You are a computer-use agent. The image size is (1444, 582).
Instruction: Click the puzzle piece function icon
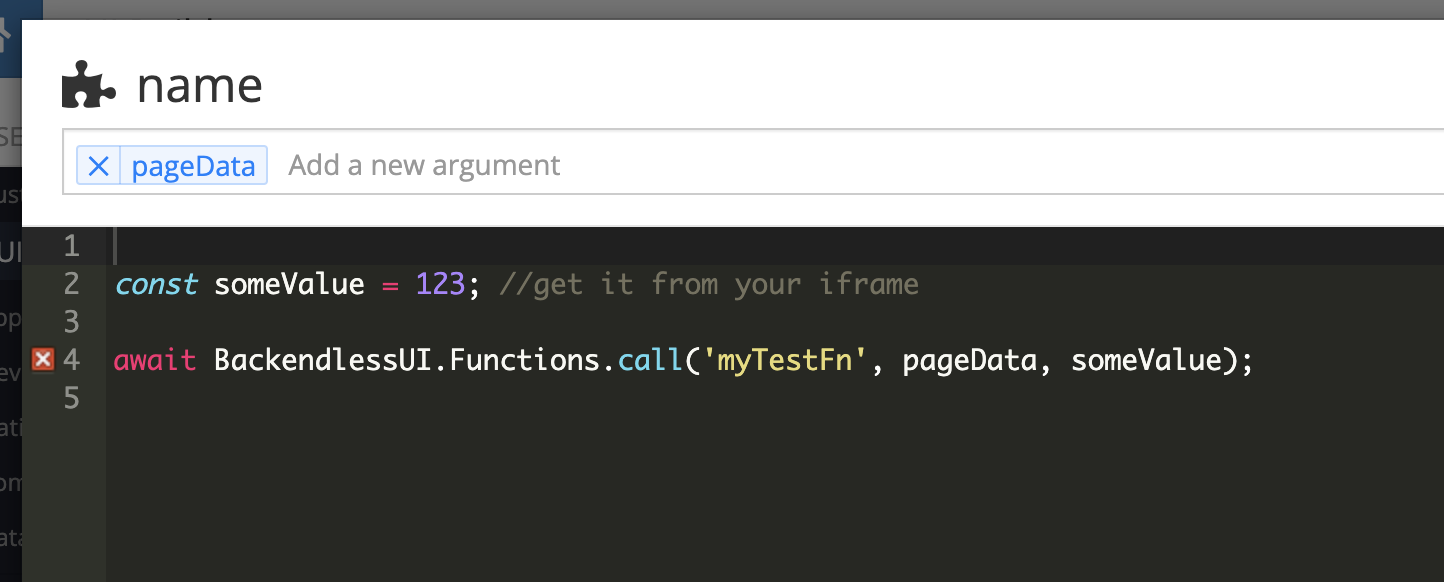point(90,85)
